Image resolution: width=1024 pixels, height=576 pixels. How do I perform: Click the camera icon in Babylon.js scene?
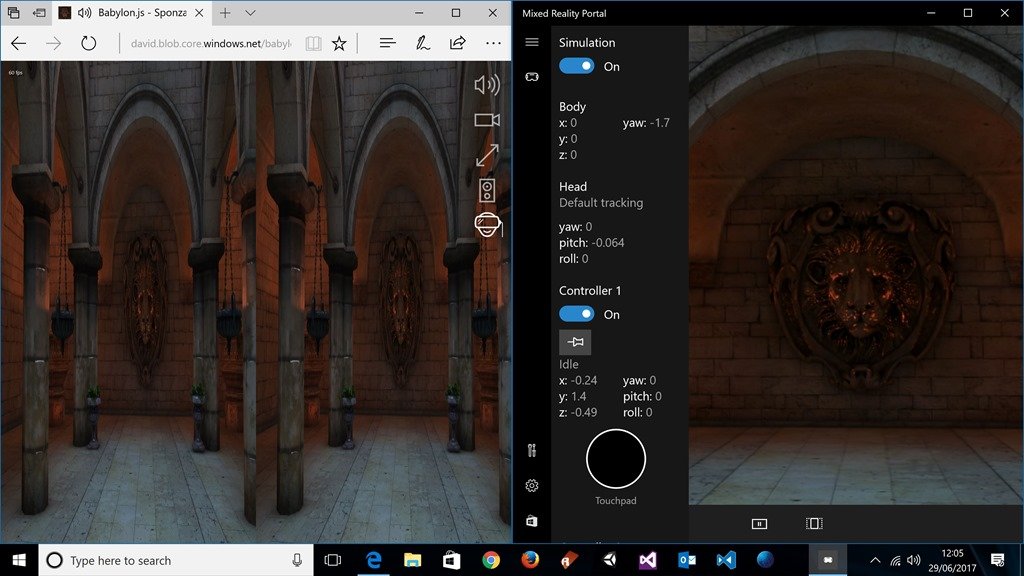pos(487,120)
